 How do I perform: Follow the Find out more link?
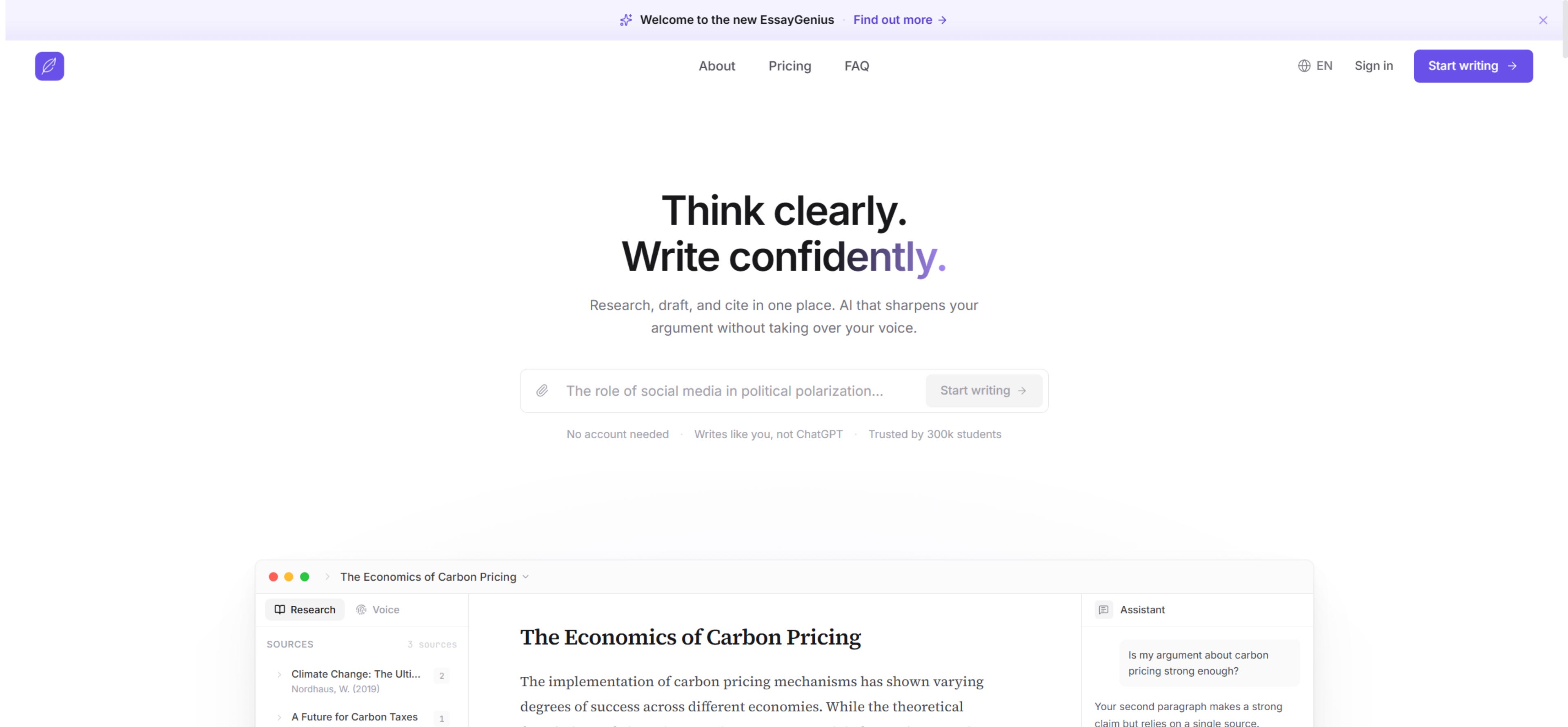click(x=900, y=20)
